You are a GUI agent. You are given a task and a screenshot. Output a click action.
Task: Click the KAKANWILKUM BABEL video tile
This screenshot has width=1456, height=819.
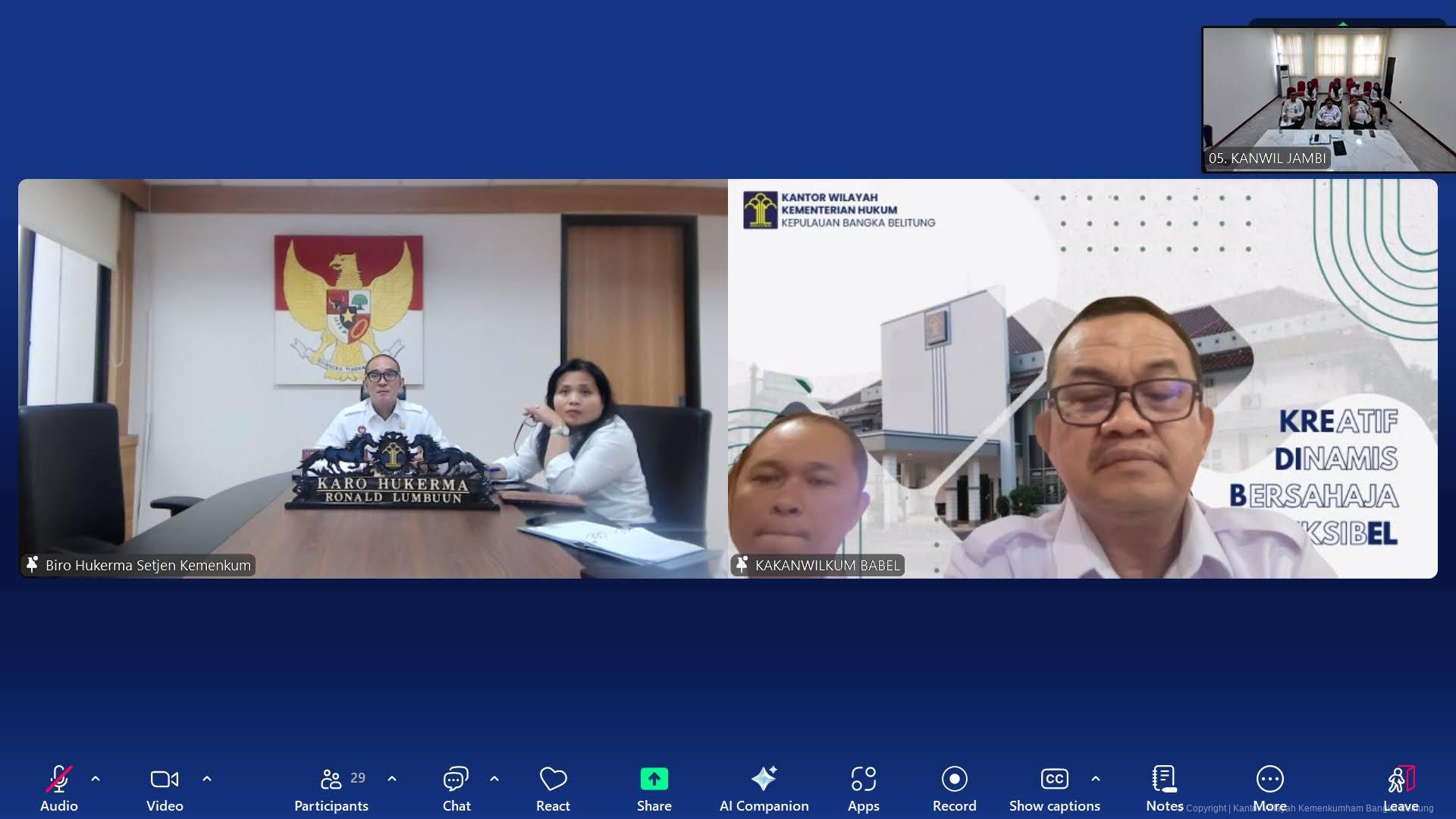[1082, 378]
